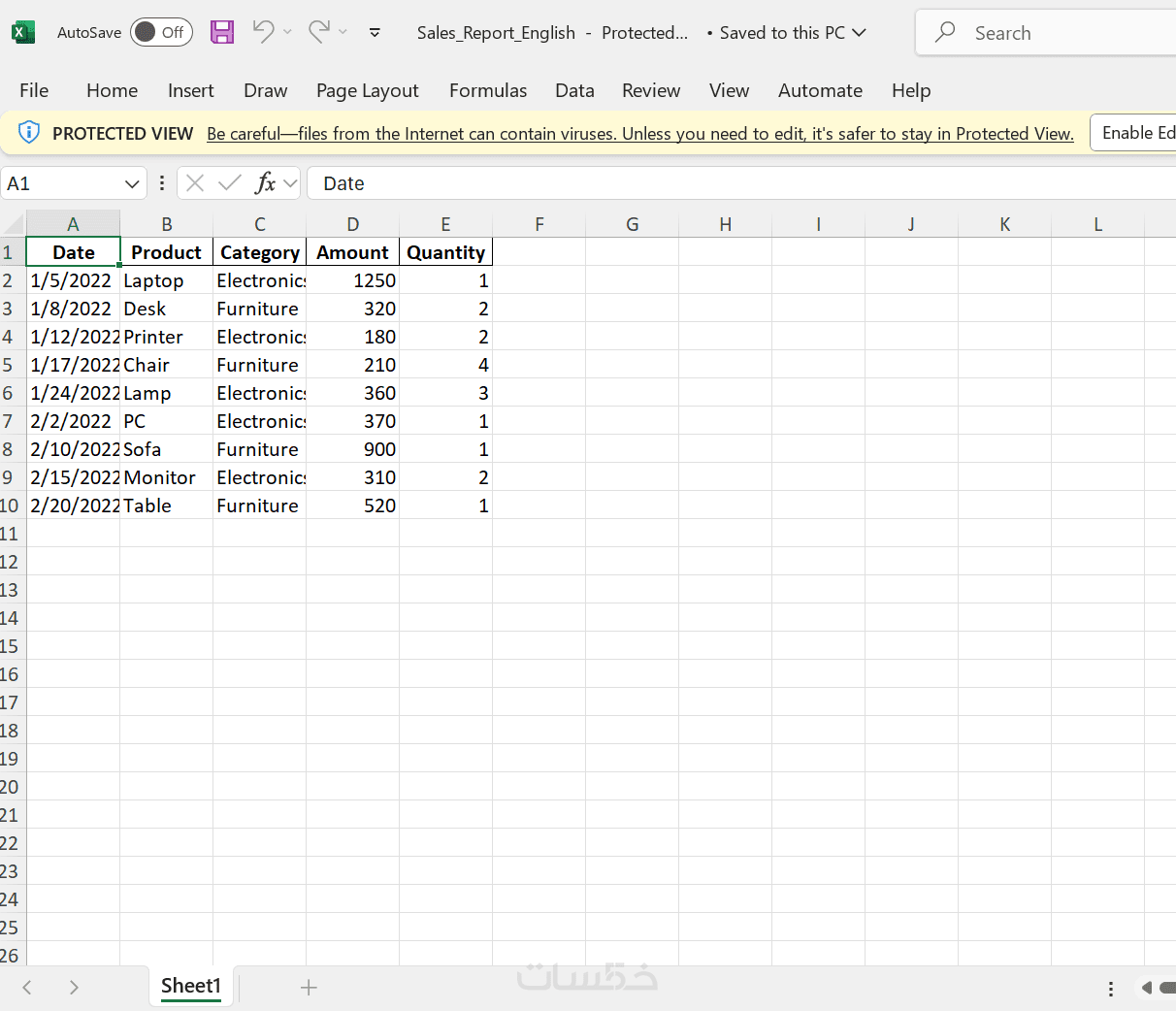Select the Table product cell

(166, 505)
